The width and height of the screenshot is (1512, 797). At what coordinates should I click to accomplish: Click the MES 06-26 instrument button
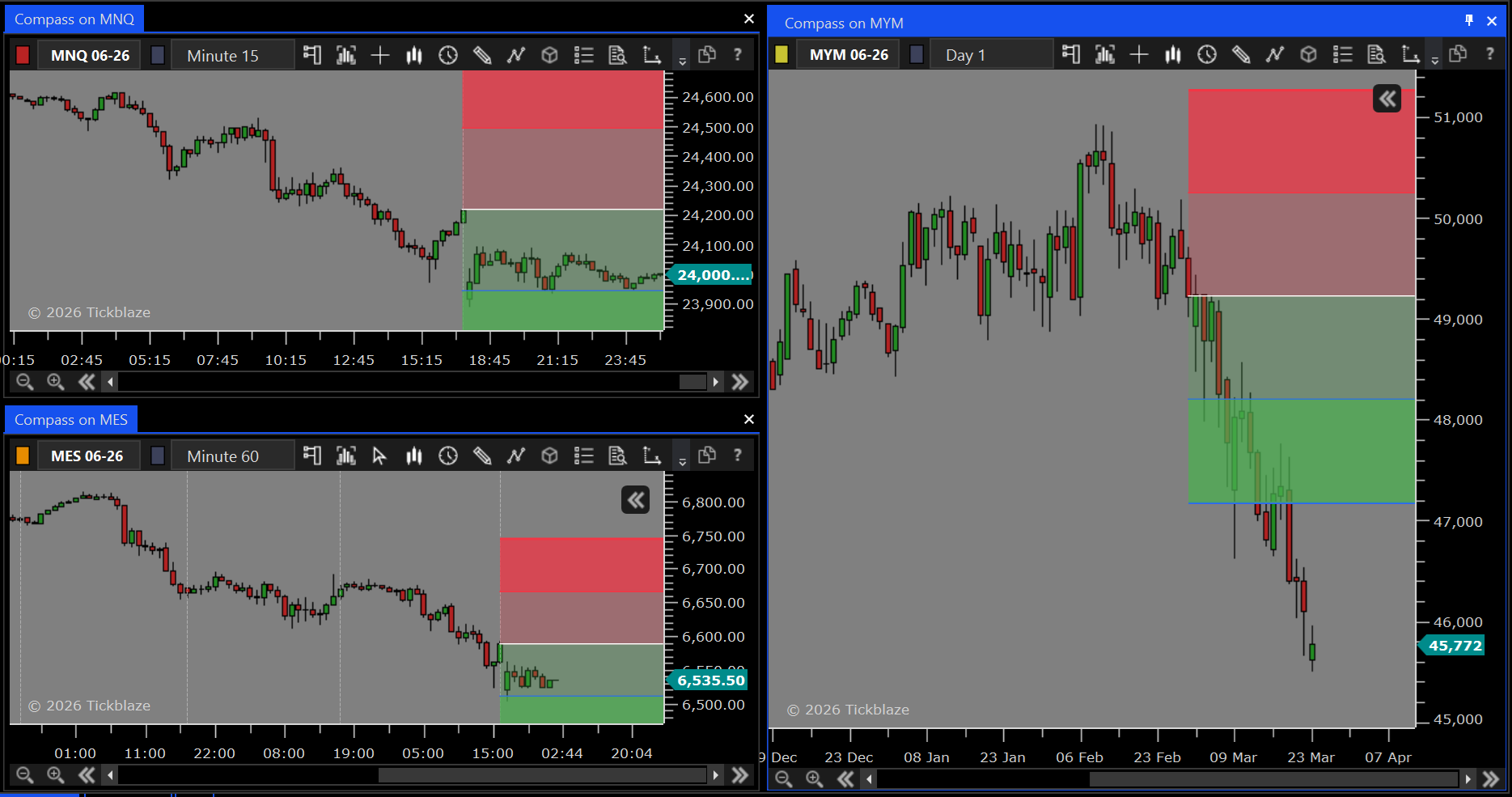click(87, 456)
